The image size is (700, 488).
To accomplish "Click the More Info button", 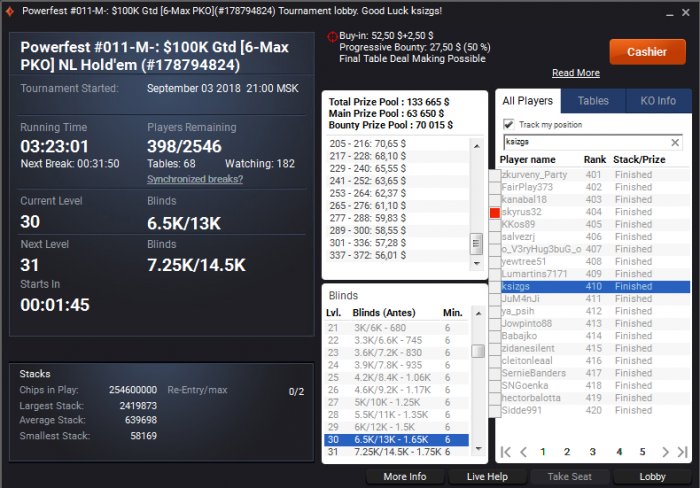I will (x=405, y=476).
